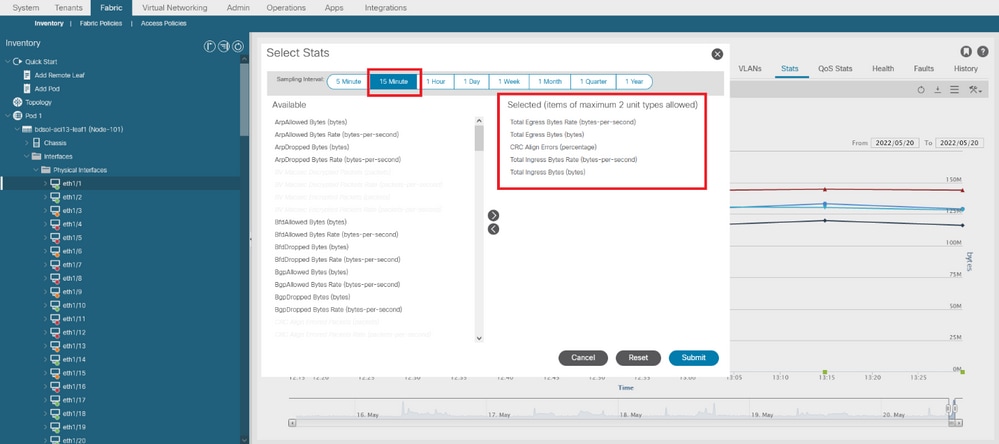Open Access Policies submenu

[164, 23]
